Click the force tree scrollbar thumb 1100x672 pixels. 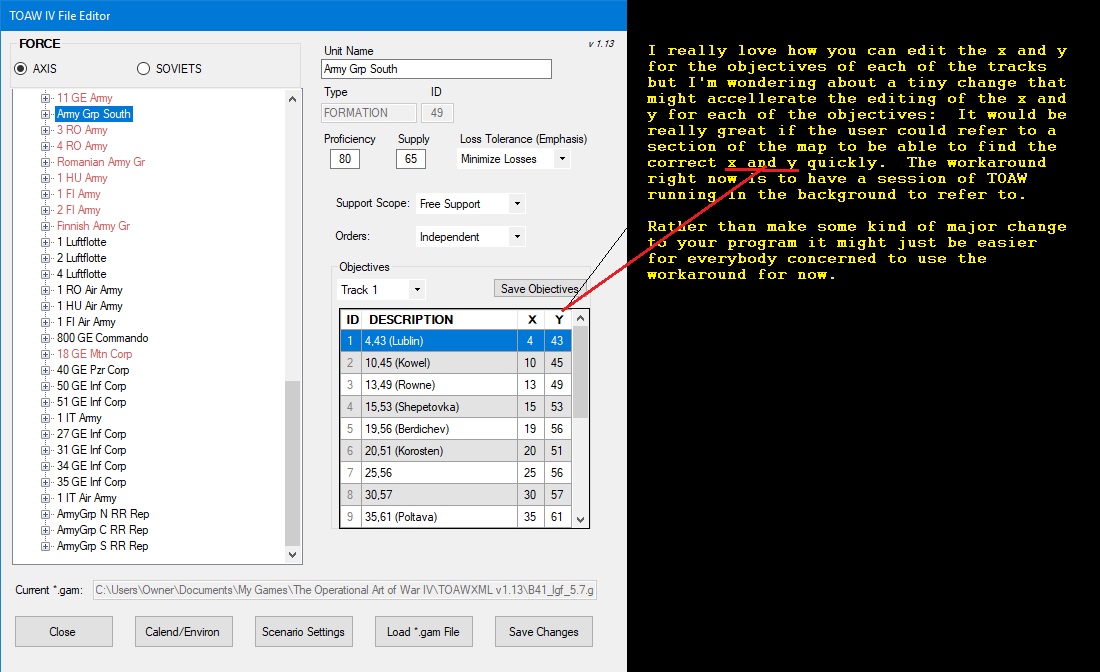(293, 463)
